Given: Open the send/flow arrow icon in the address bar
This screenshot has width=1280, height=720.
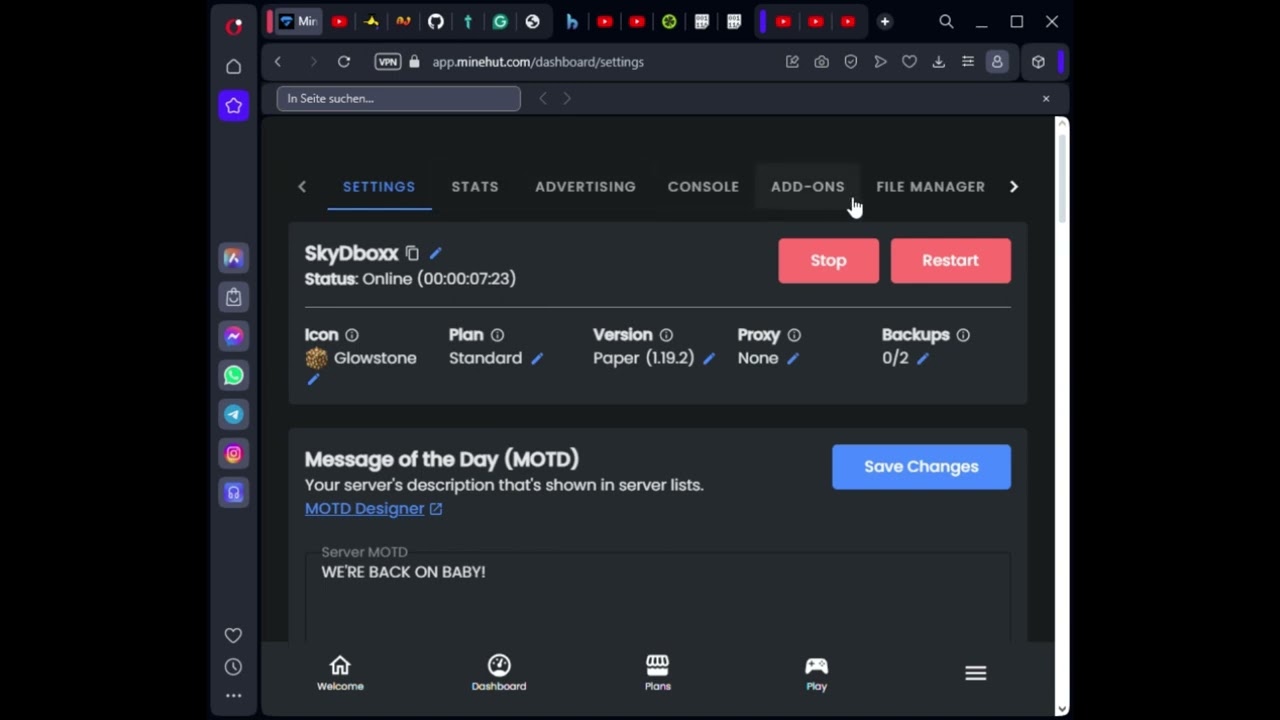Looking at the screenshot, I should [880, 62].
